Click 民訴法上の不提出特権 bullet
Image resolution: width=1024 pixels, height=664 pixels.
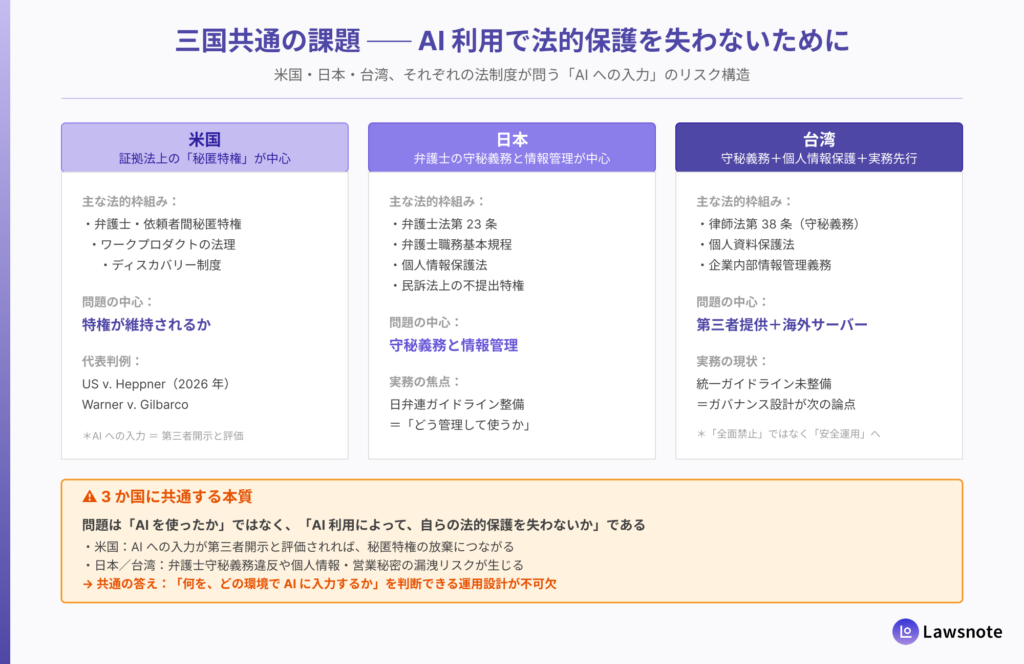(x=456, y=285)
